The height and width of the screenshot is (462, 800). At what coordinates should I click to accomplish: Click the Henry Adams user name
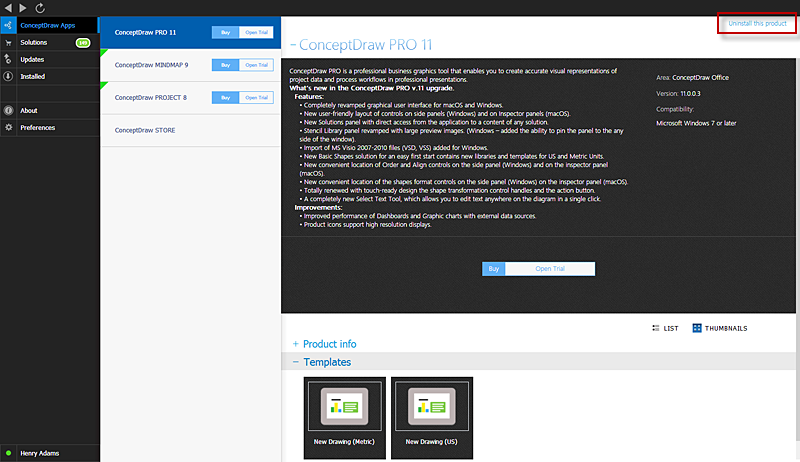point(39,453)
